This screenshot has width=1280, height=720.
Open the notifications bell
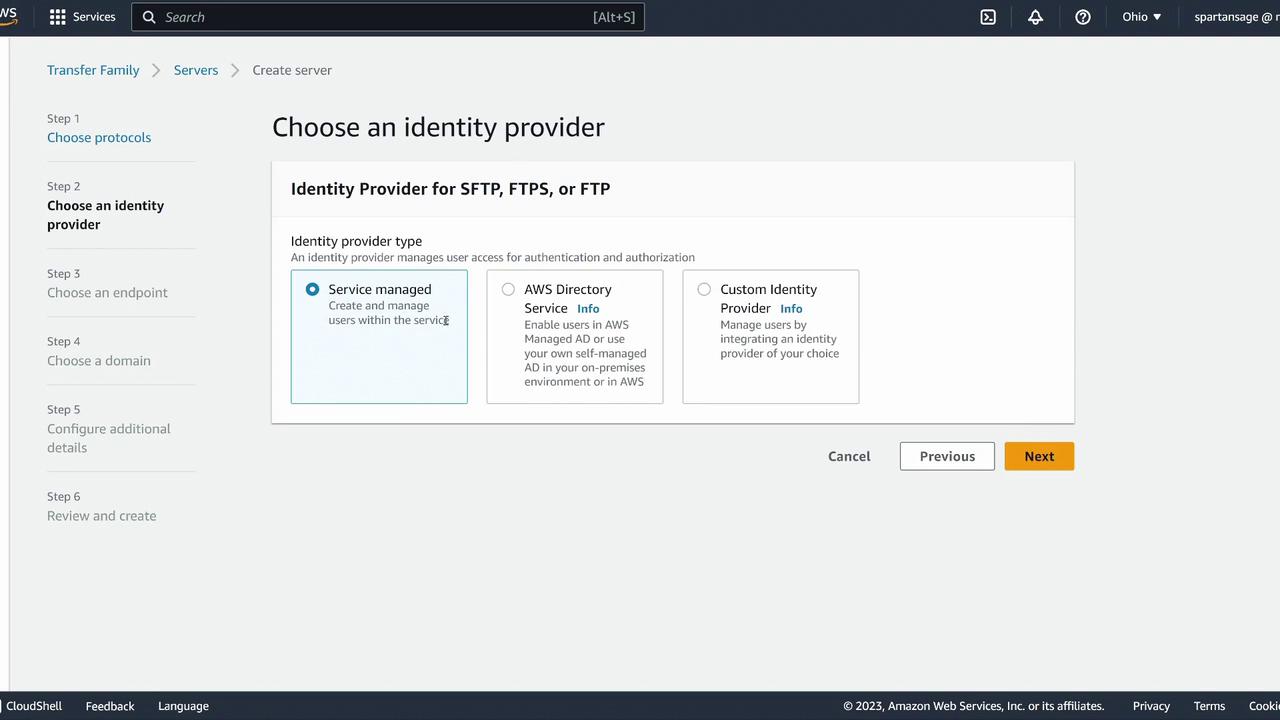[1035, 17]
